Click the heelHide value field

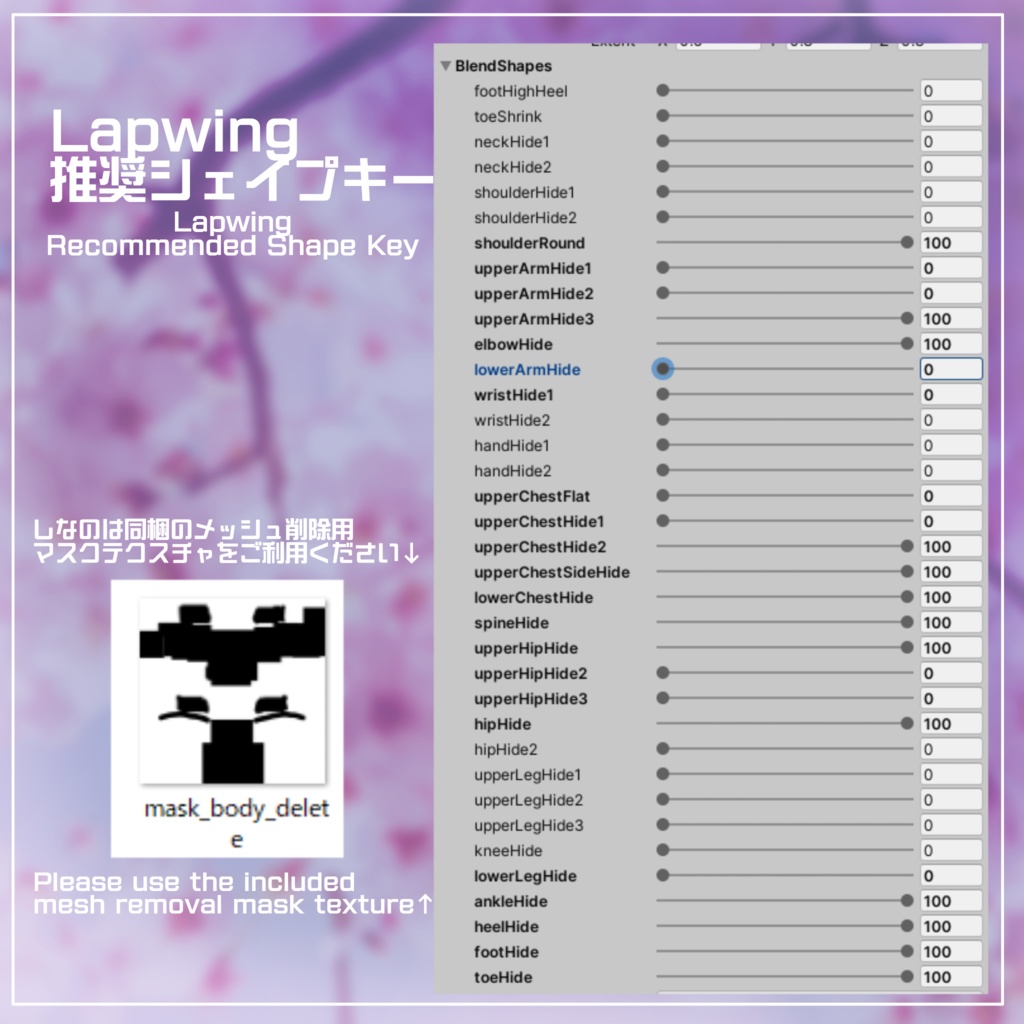[950, 926]
